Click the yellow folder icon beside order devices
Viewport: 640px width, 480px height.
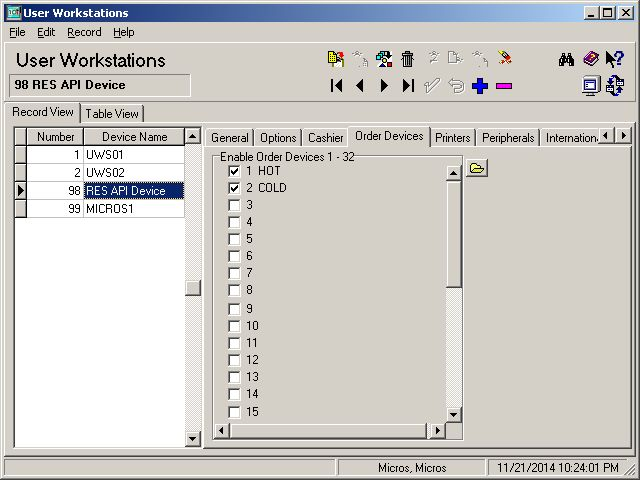click(477, 168)
